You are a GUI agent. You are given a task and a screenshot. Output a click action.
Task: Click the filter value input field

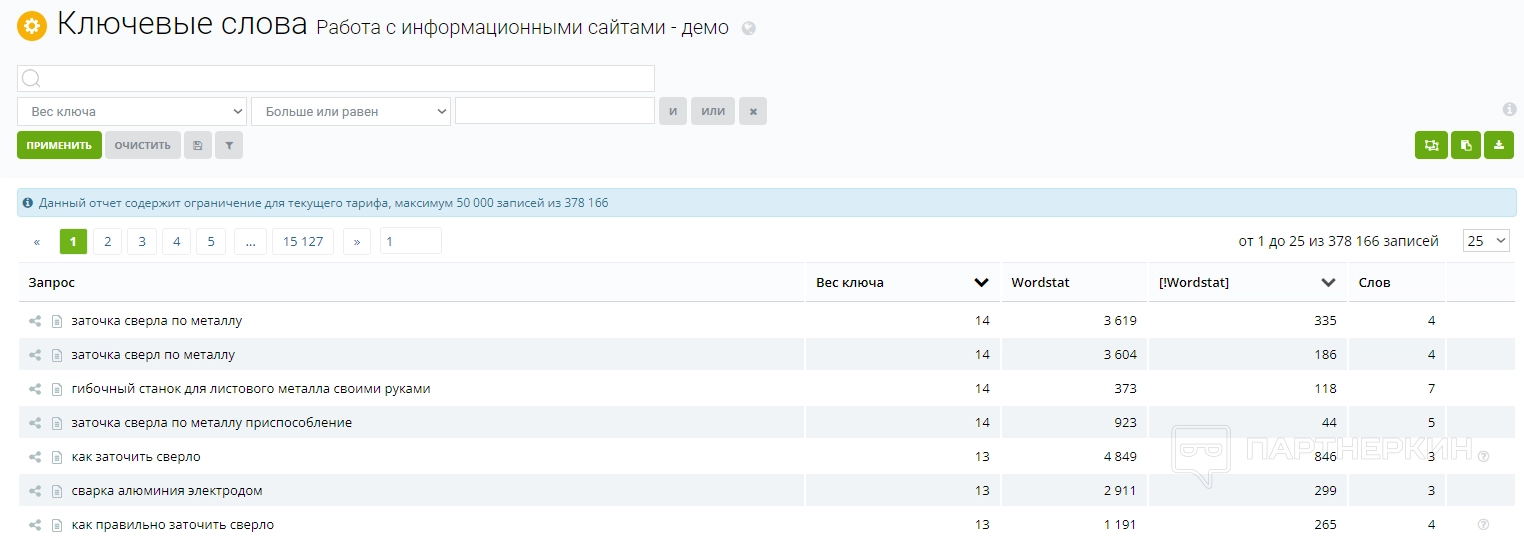[x=555, y=111]
